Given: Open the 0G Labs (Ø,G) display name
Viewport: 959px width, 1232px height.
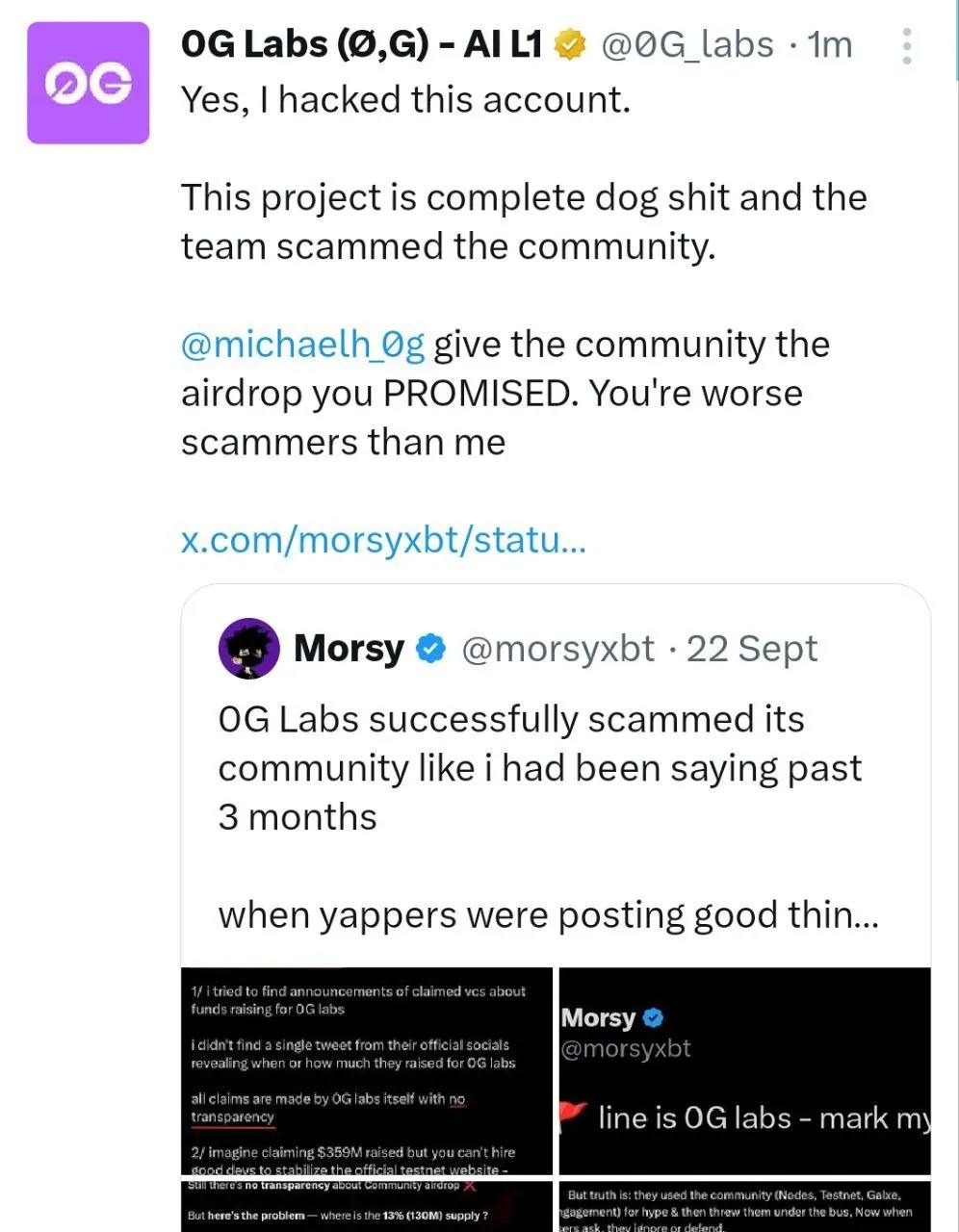Looking at the screenshot, I should (360, 44).
